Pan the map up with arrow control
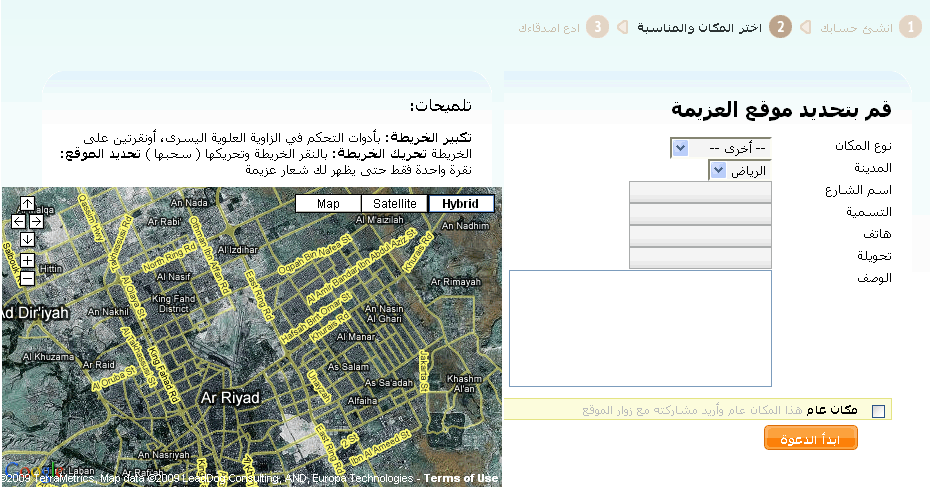 27,203
